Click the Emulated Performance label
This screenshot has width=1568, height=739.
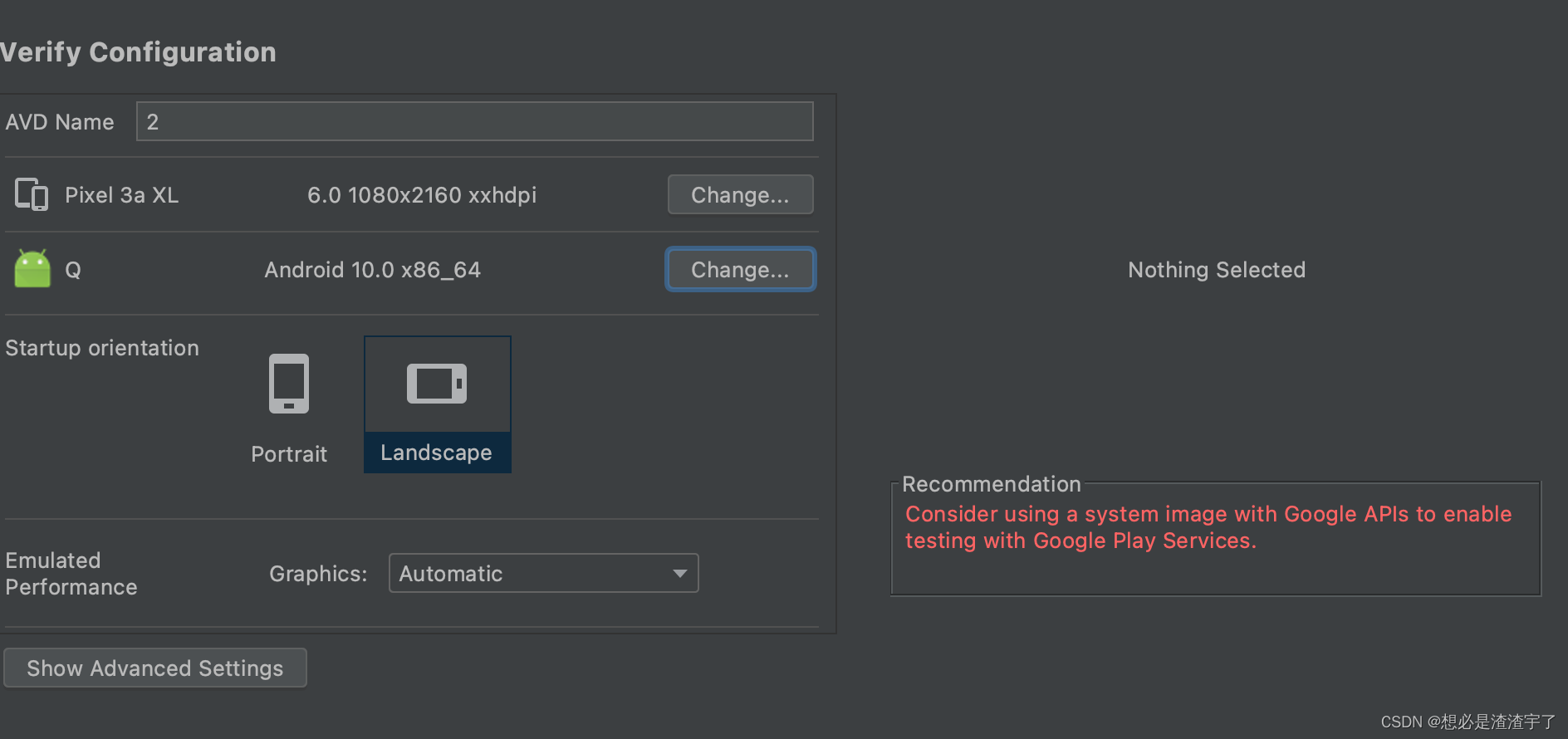pos(71,574)
